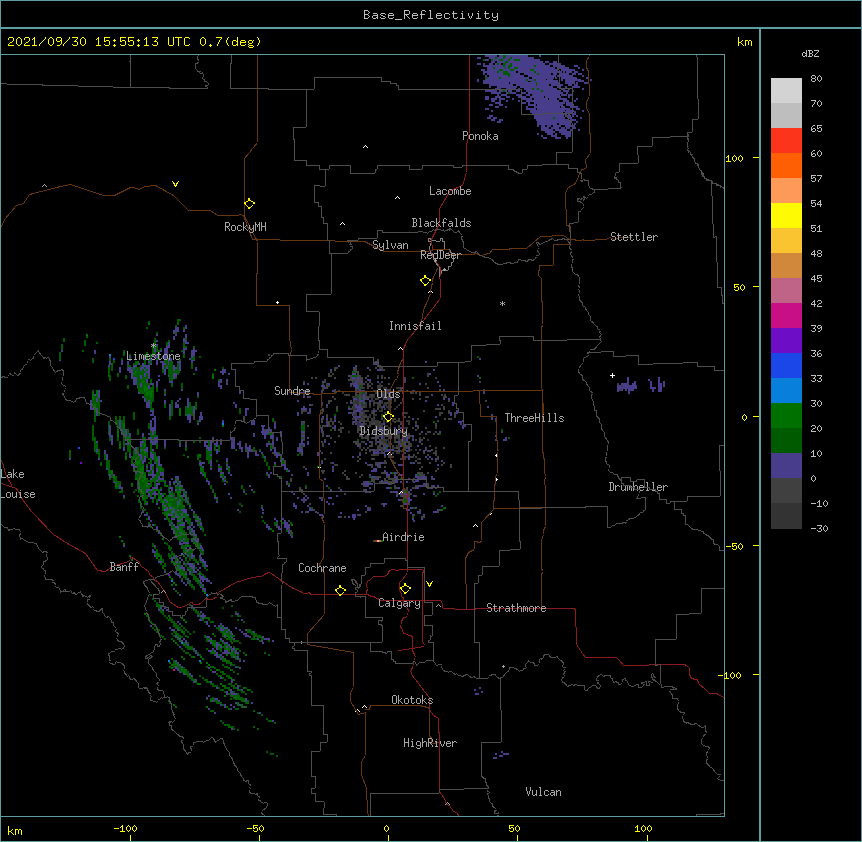The width and height of the screenshot is (862, 842).
Task: Select the Didsbury label
Action: click(384, 431)
